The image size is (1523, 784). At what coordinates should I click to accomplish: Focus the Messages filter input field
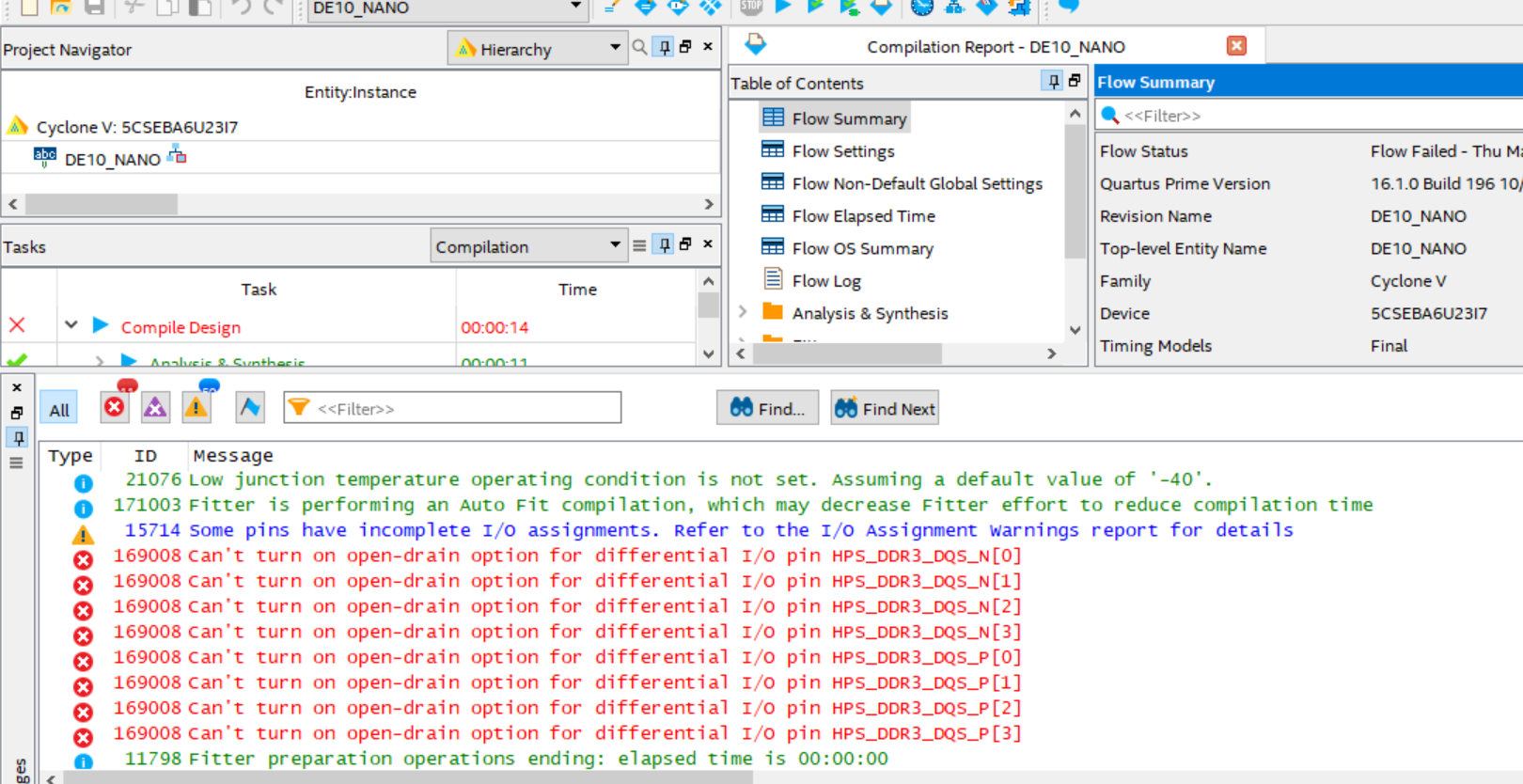point(452,408)
